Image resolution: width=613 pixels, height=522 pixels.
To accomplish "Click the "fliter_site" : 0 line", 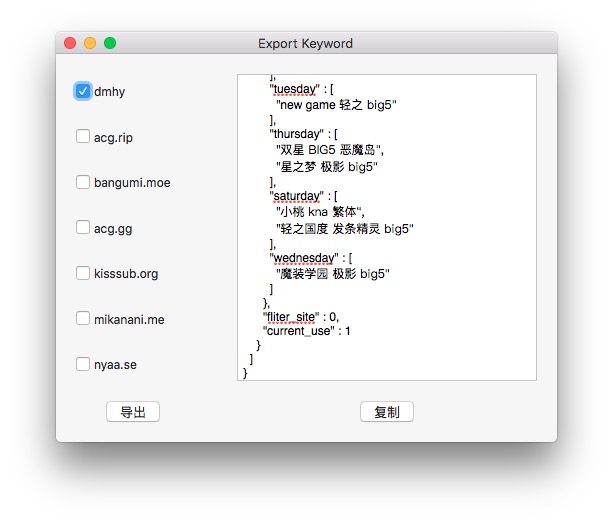I will pyautogui.click(x=301, y=317).
